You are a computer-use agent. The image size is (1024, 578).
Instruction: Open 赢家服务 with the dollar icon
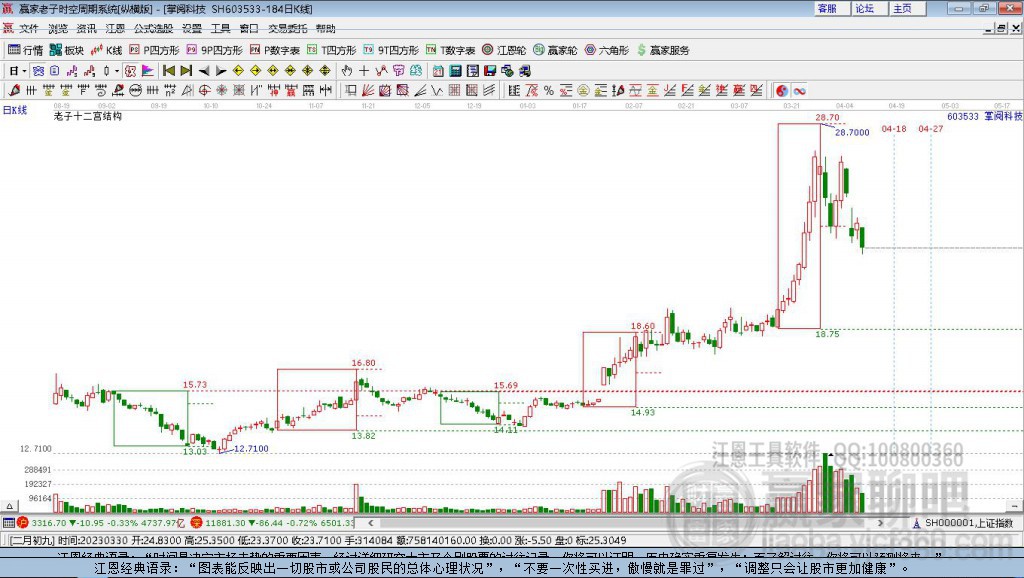(x=662, y=50)
